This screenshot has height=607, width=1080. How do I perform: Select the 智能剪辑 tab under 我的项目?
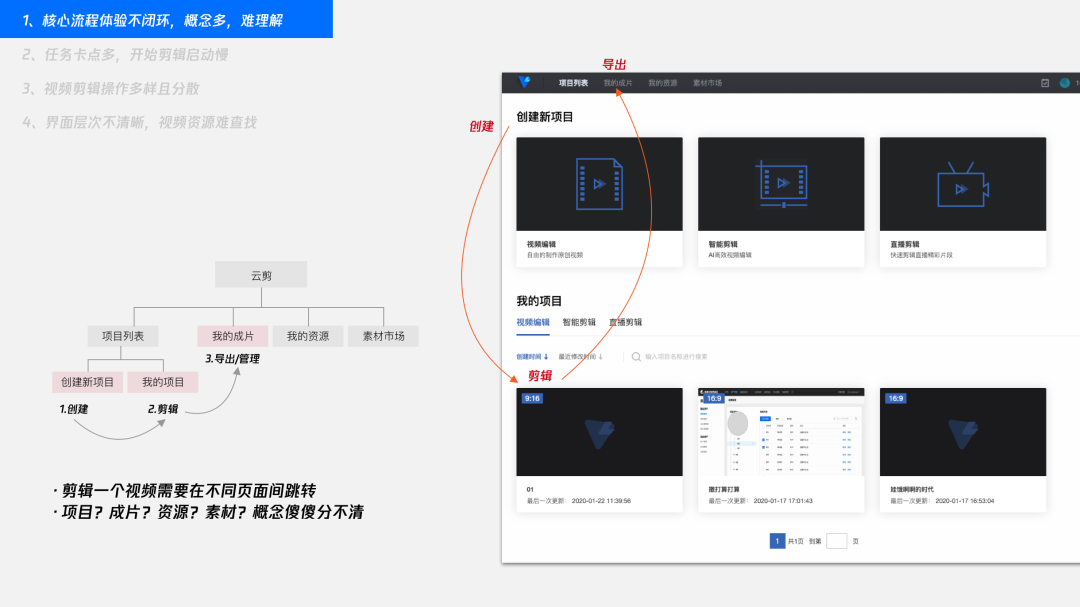(x=579, y=322)
